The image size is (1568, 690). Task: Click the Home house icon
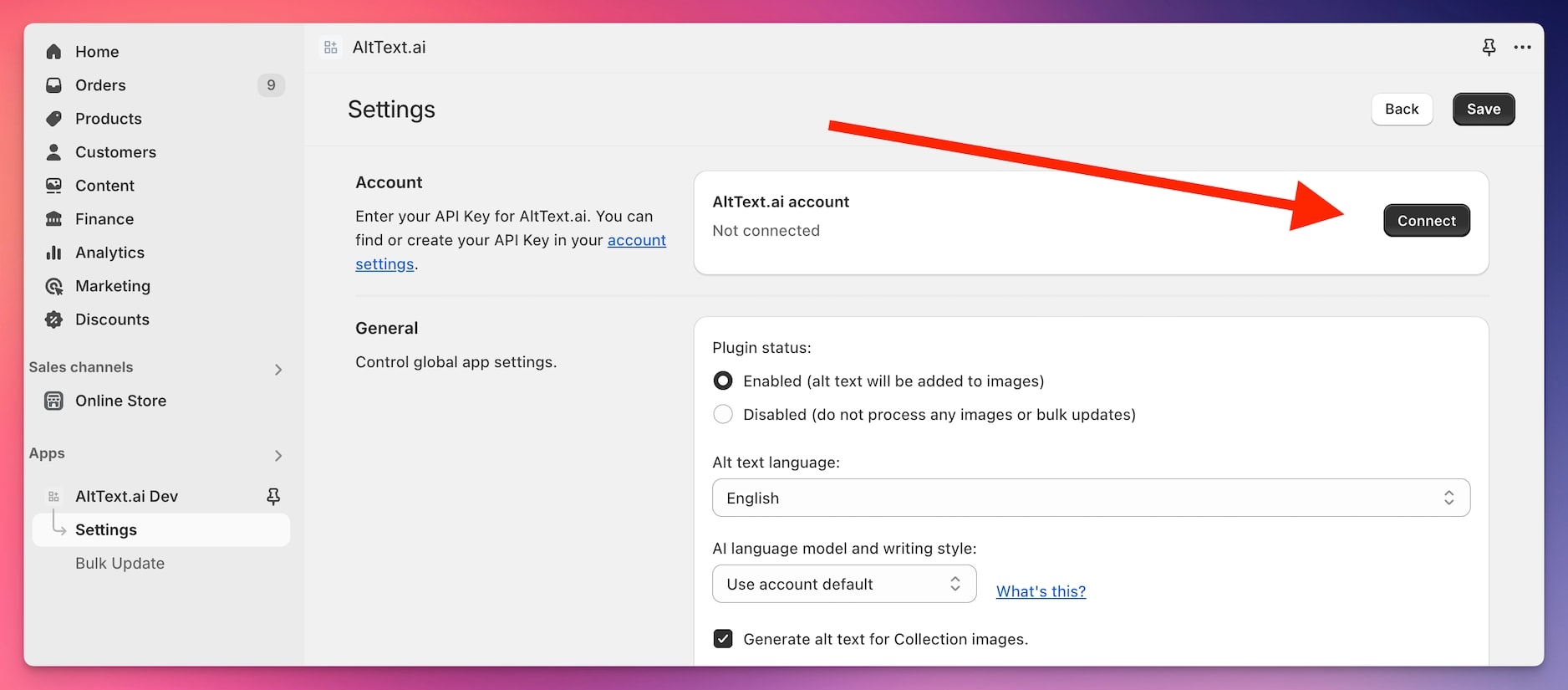[53, 52]
